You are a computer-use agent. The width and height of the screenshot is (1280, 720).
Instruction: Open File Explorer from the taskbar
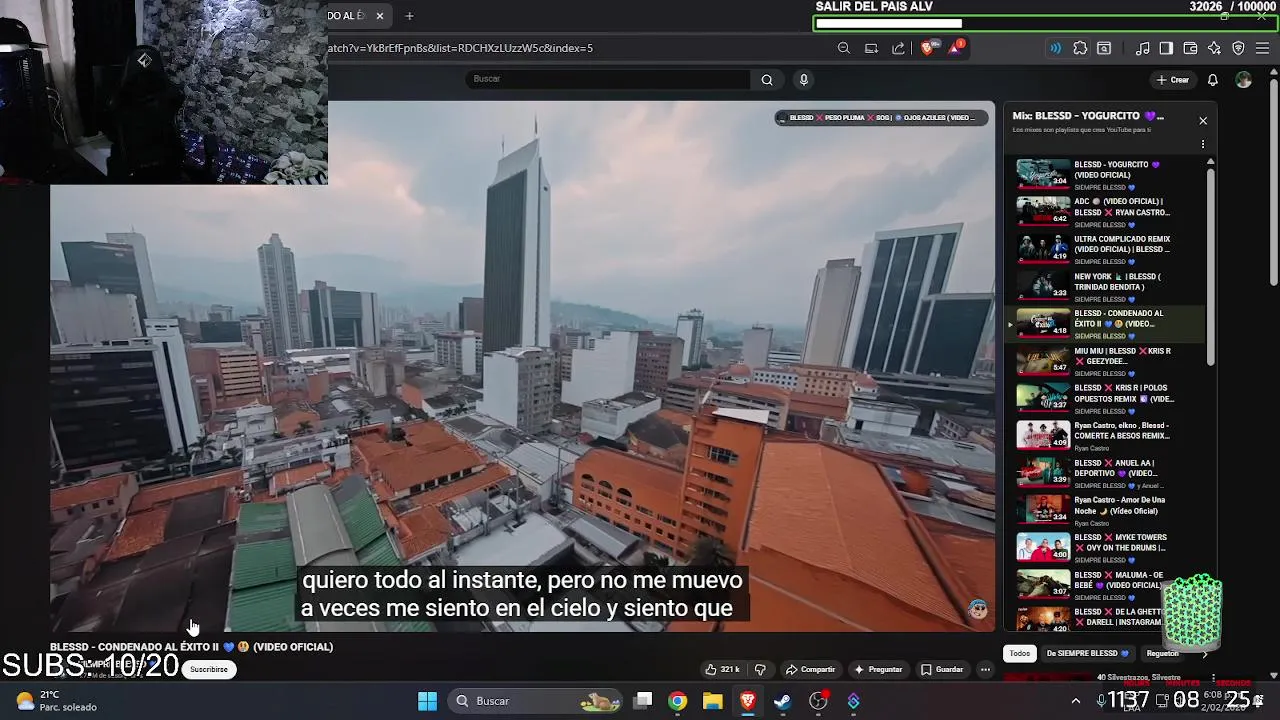(x=712, y=701)
